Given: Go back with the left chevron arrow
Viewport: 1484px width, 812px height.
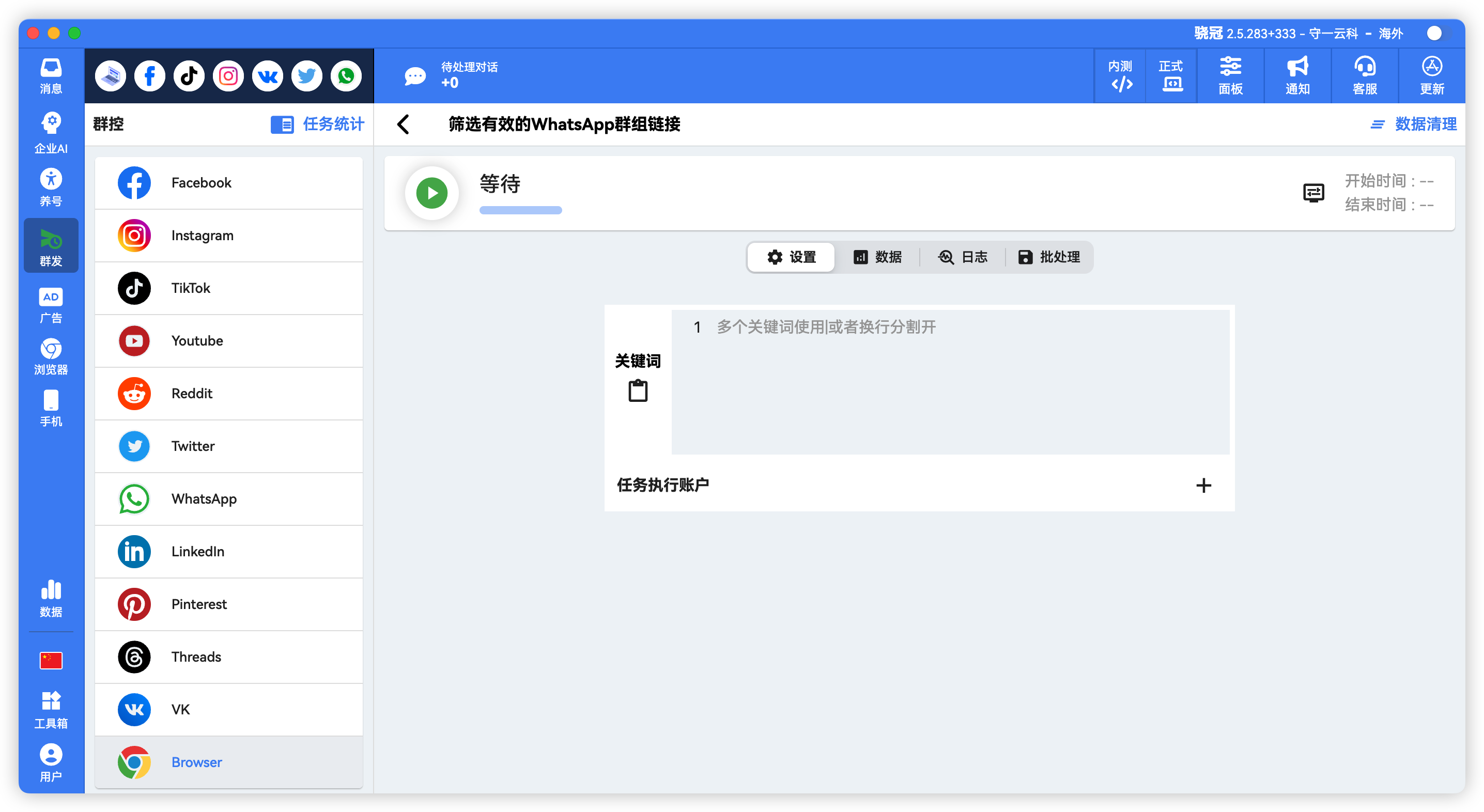Looking at the screenshot, I should click(x=404, y=124).
